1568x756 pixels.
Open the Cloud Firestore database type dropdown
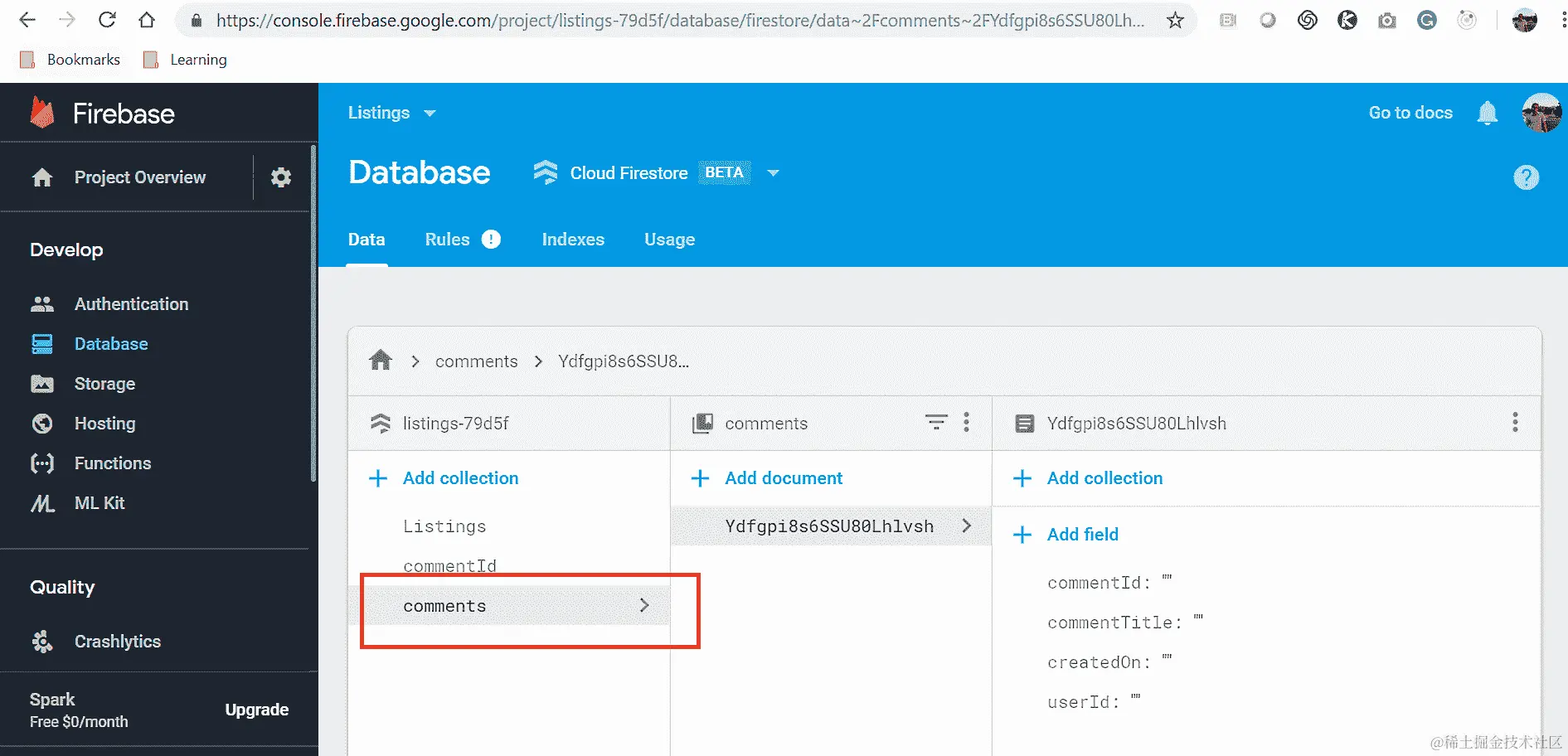click(773, 173)
